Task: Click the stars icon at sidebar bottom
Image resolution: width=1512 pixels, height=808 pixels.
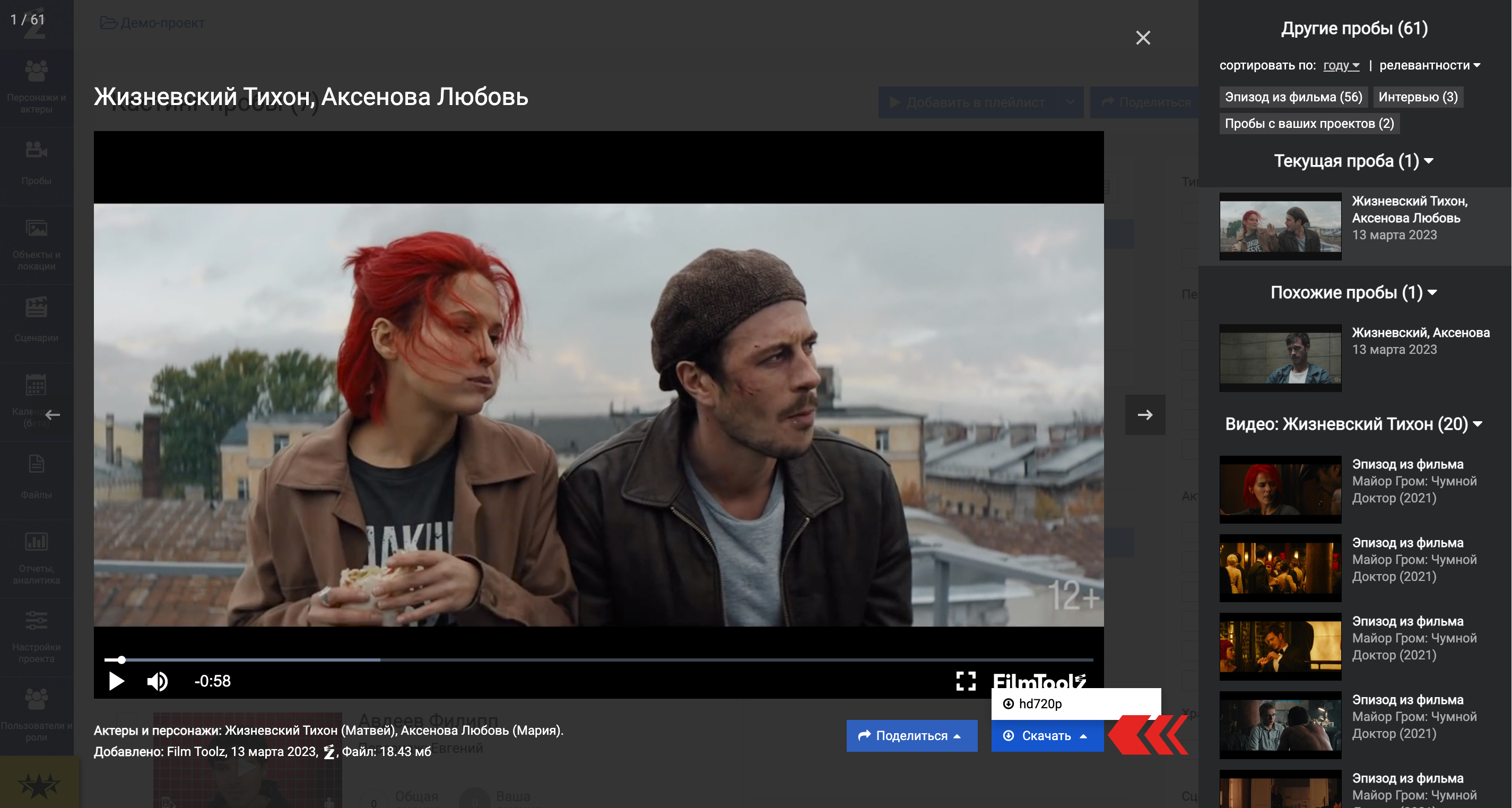Action: tap(39, 785)
